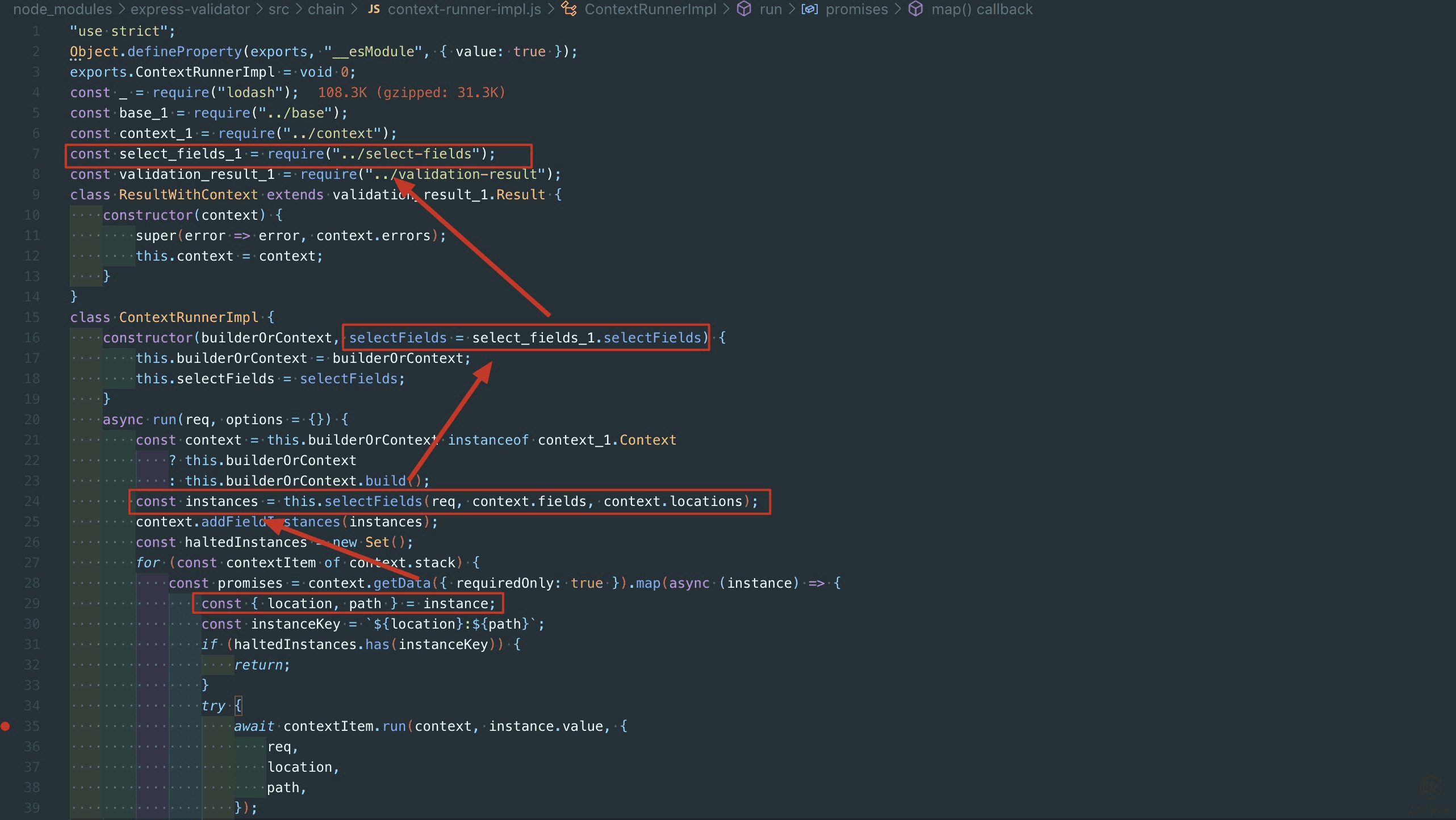Expand the chevron after express-validator breadcrumb
The image size is (1456, 820).
click(x=259, y=9)
